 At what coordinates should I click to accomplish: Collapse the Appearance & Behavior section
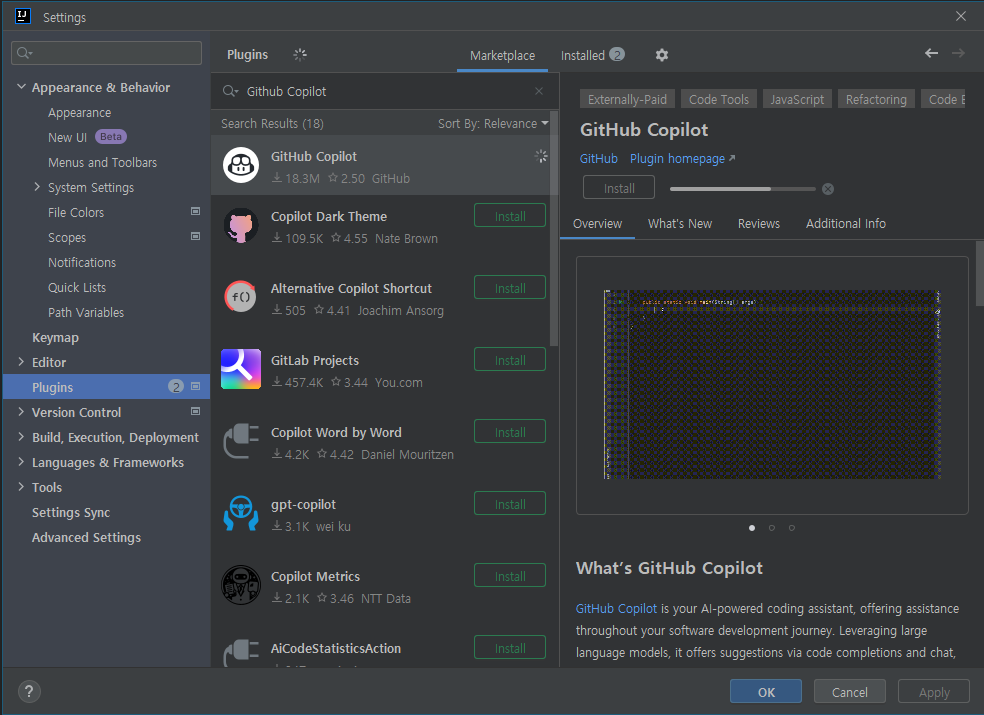(x=21, y=87)
